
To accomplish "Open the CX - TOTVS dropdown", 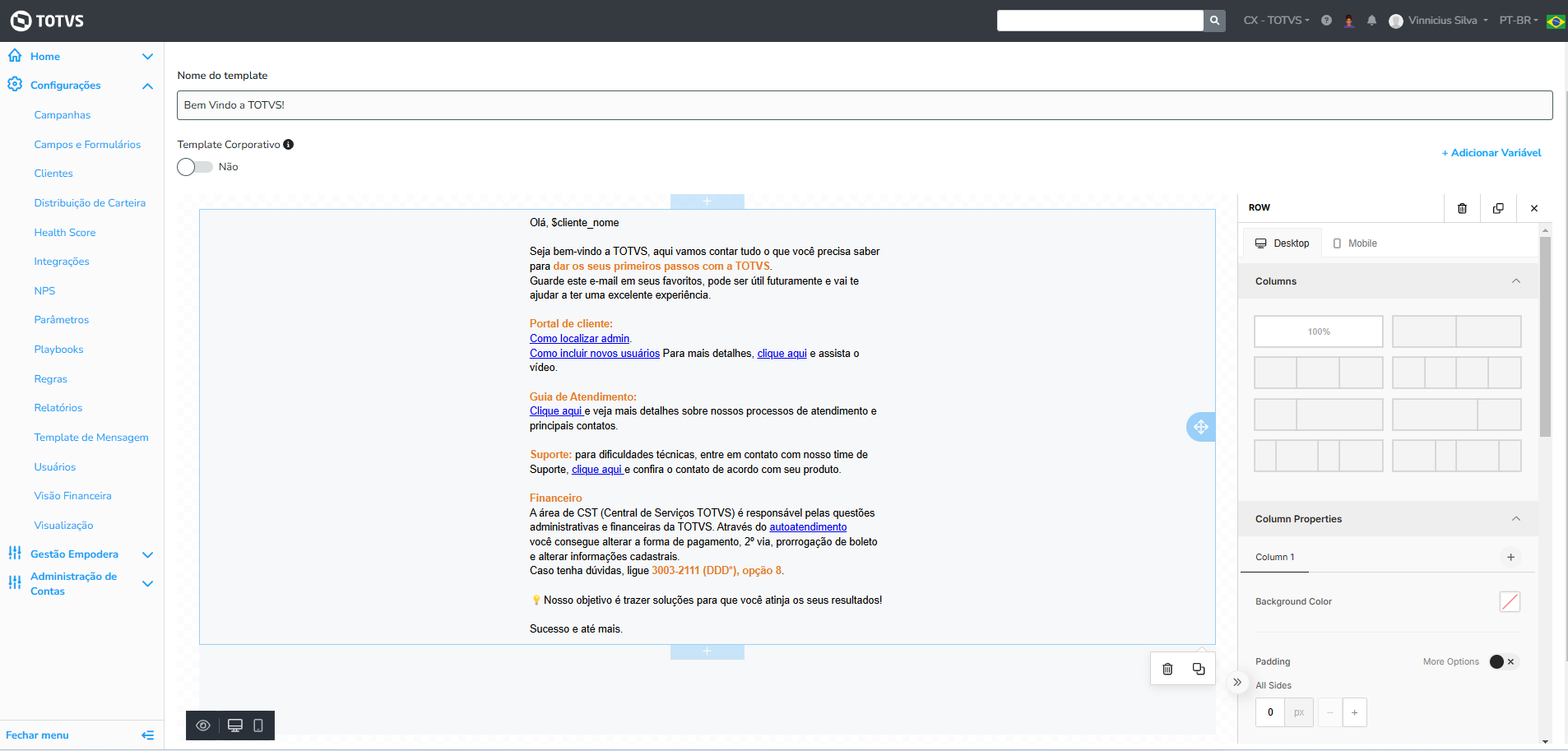I will (1276, 21).
